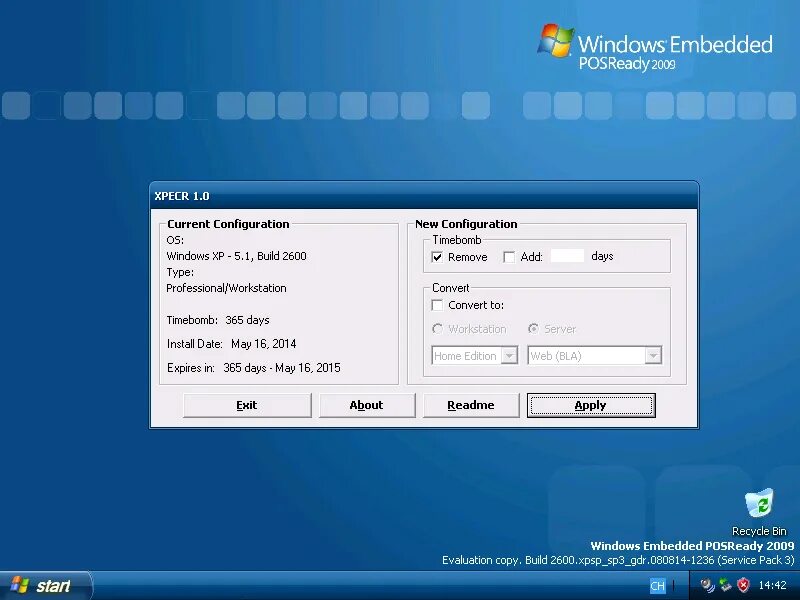Enable the Add days checkbox

(508, 257)
